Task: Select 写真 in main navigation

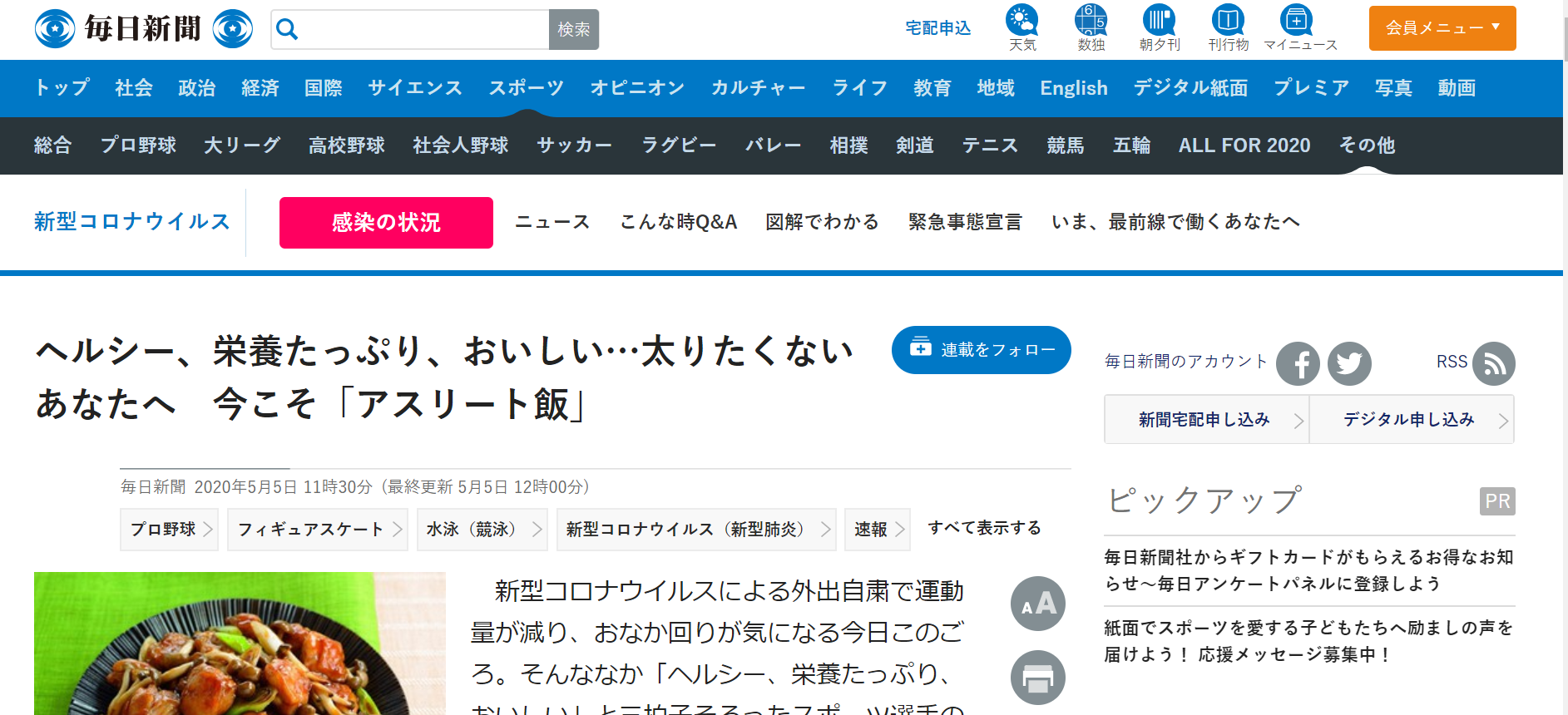Action: tap(1393, 88)
